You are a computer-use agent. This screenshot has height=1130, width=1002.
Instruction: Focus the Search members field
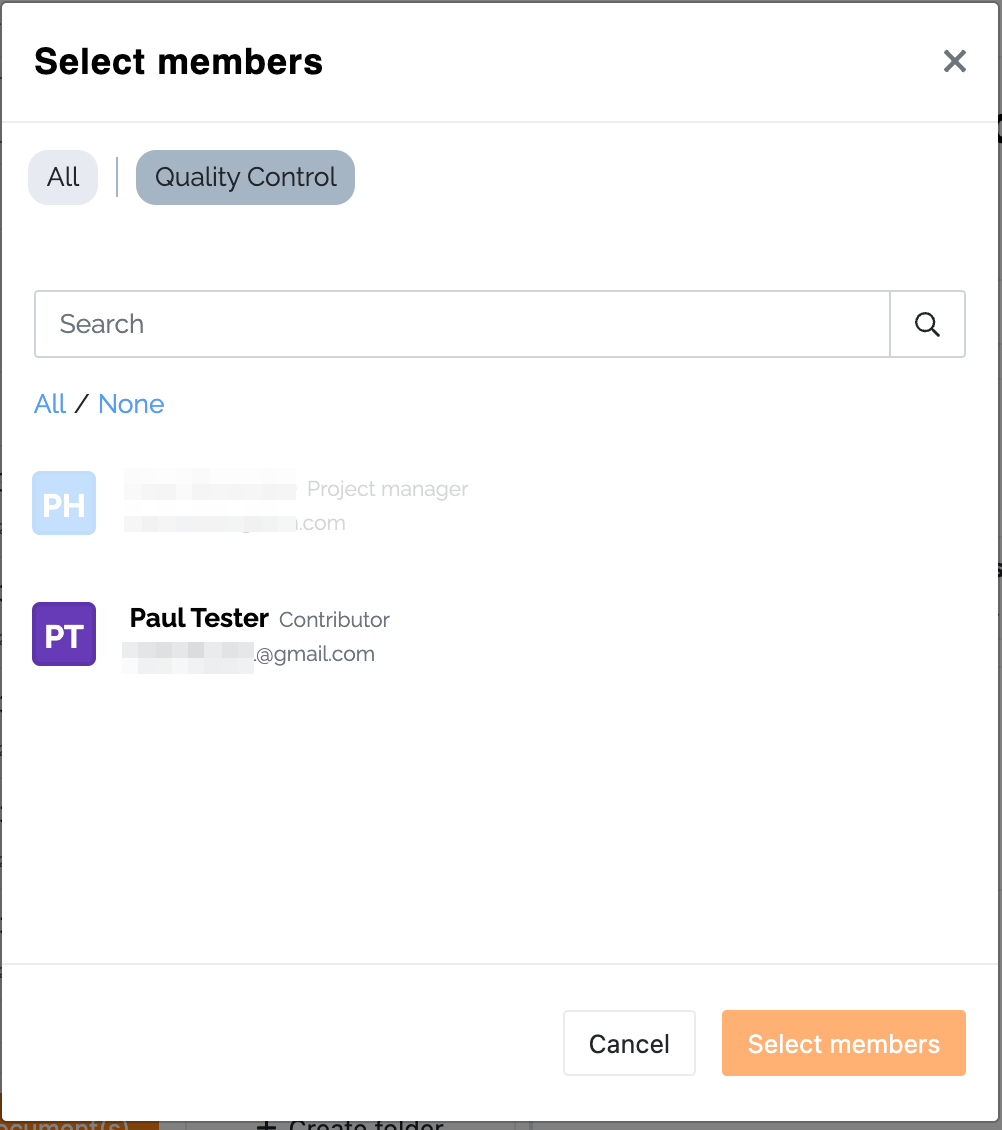click(462, 324)
